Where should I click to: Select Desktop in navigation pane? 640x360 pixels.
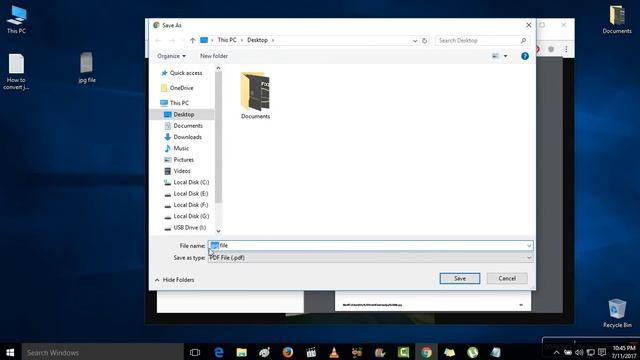point(182,114)
